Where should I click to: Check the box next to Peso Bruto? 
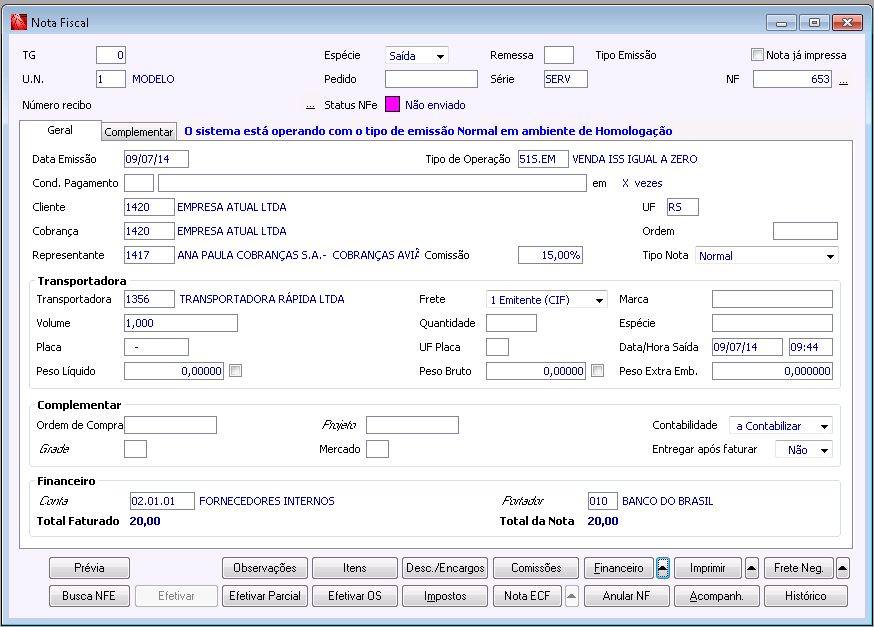(597, 371)
